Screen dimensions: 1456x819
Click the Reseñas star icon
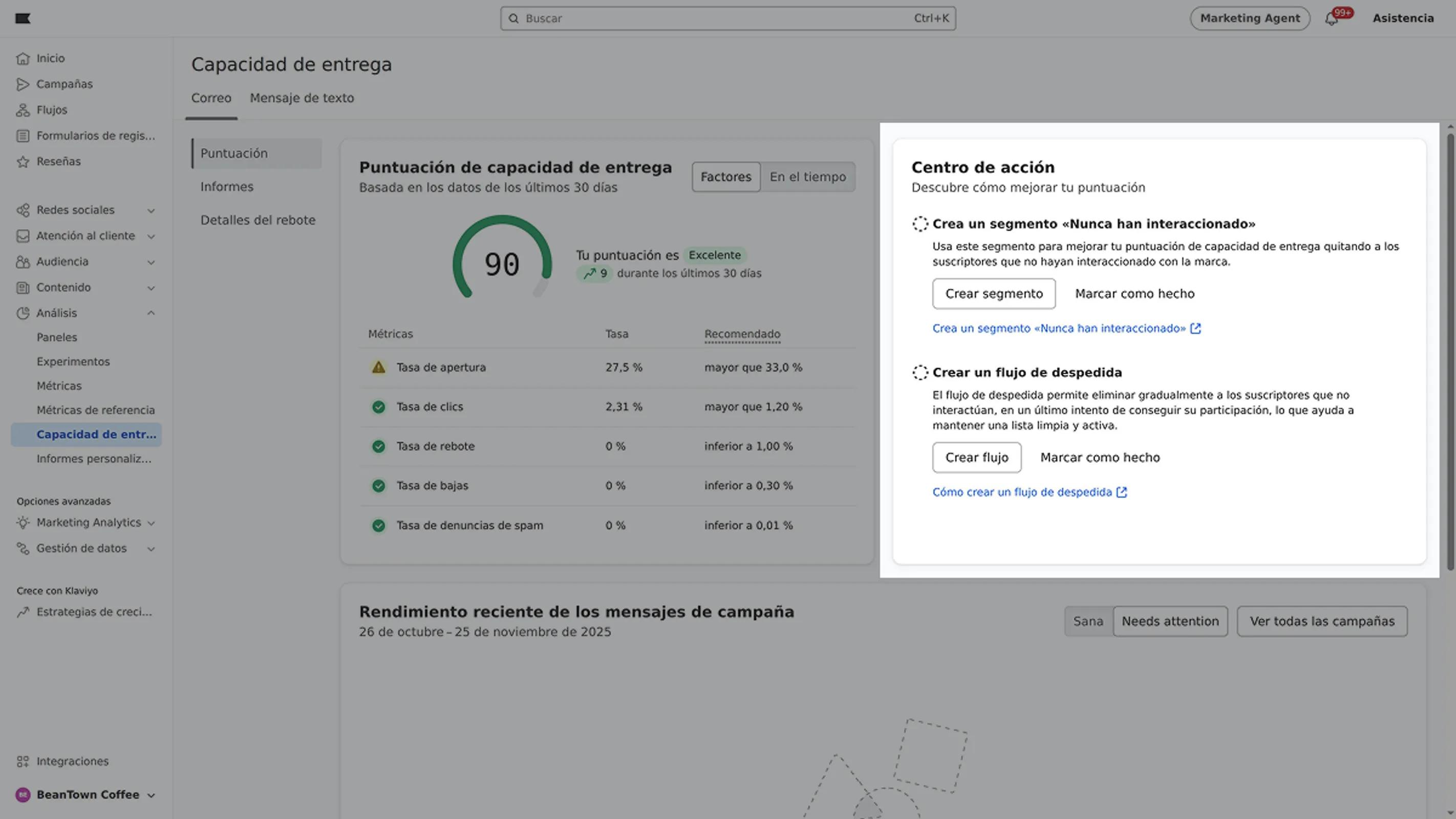point(23,162)
